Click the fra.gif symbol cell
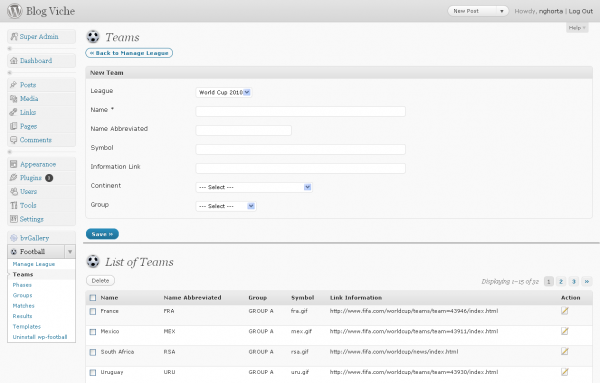Viewport: 600px width, 383px height. 299,311
